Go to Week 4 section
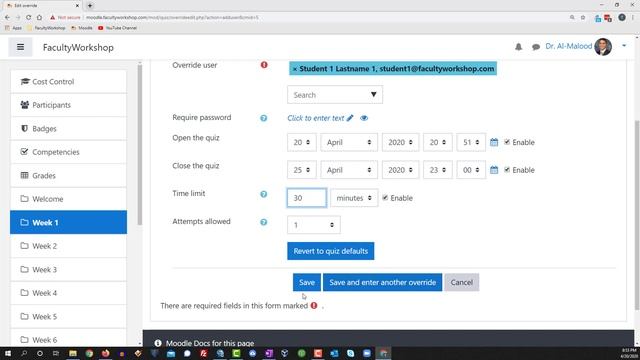 tap(69, 293)
